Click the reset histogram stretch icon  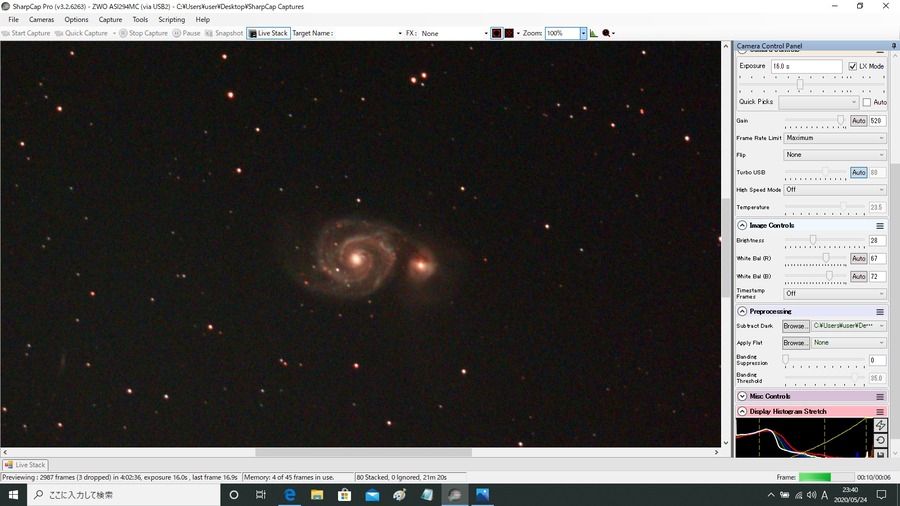tap(880, 440)
